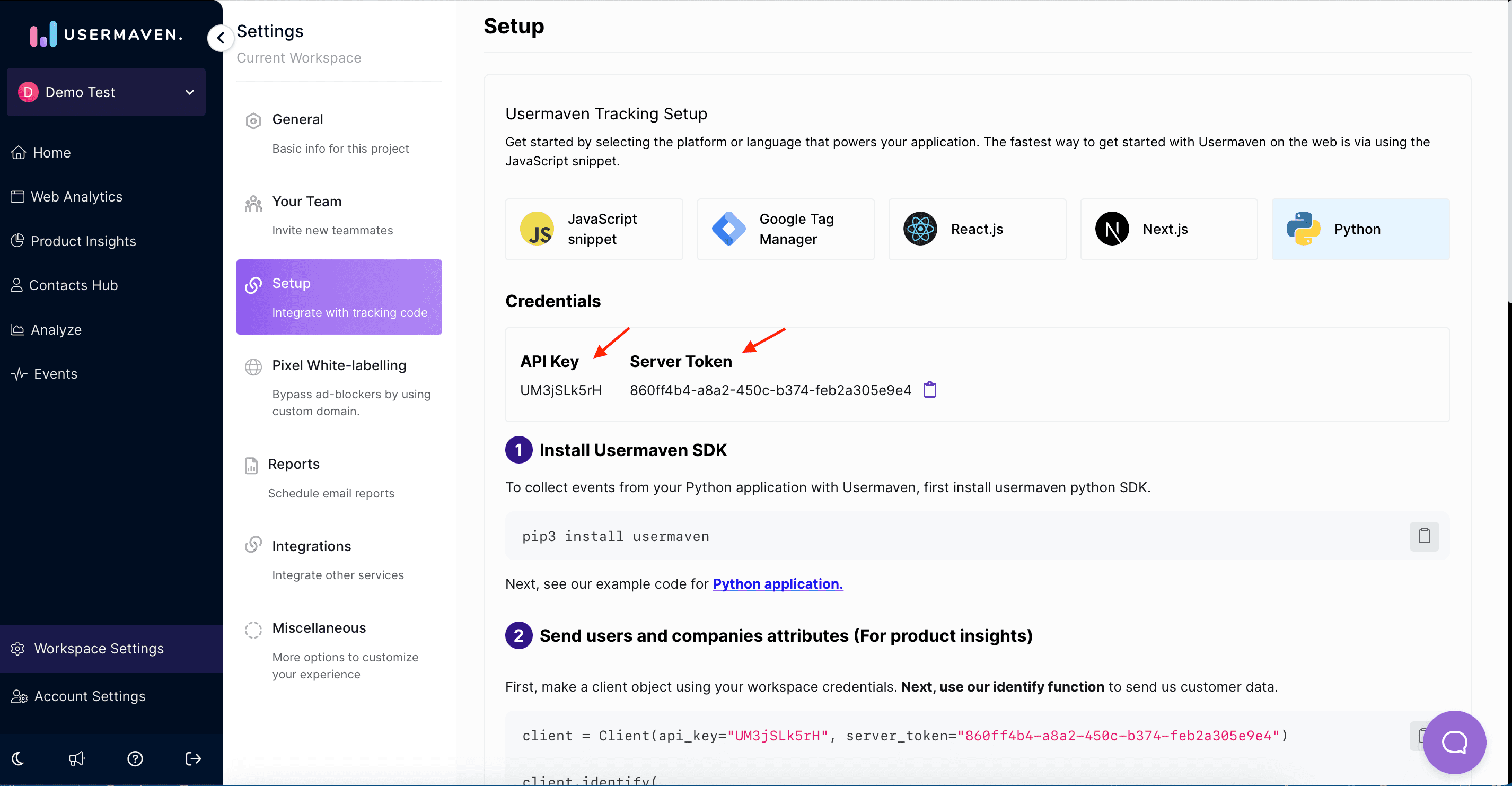Click the Integrations link icon
Screen dimensions: 1512x786
[253, 545]
